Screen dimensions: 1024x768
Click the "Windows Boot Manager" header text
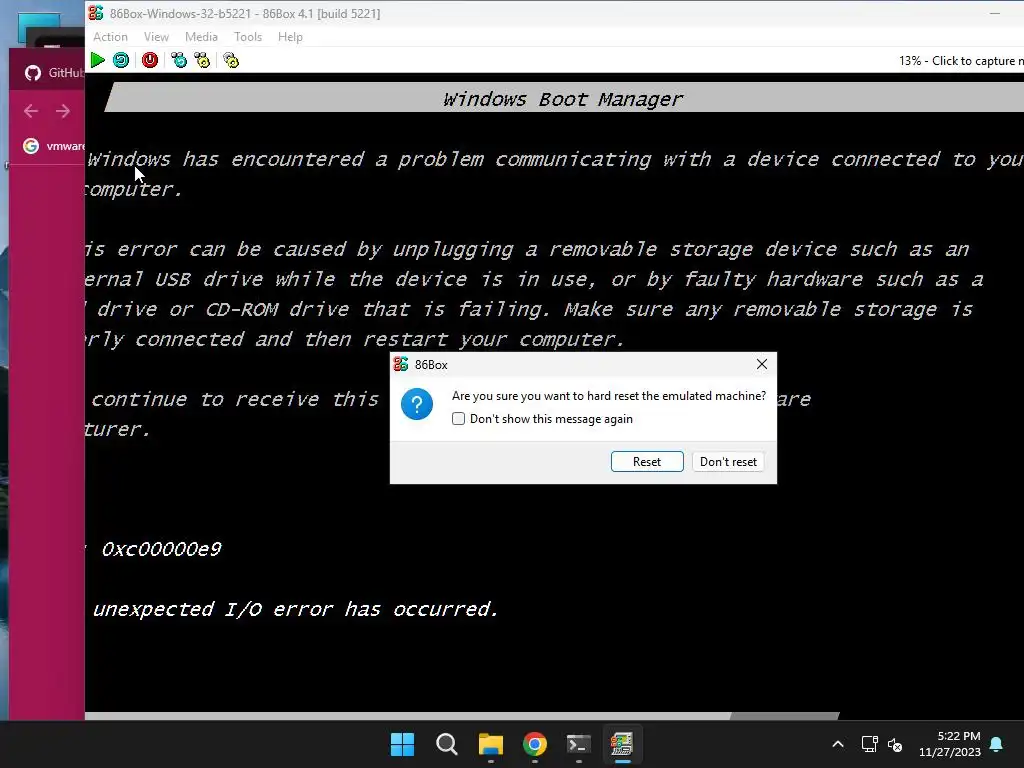(563, 99)
